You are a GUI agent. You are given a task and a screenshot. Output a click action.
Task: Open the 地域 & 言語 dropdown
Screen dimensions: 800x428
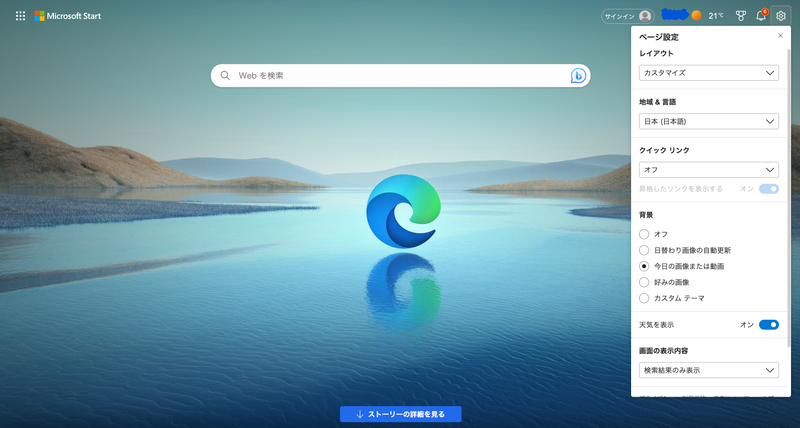tap(708, 121)
